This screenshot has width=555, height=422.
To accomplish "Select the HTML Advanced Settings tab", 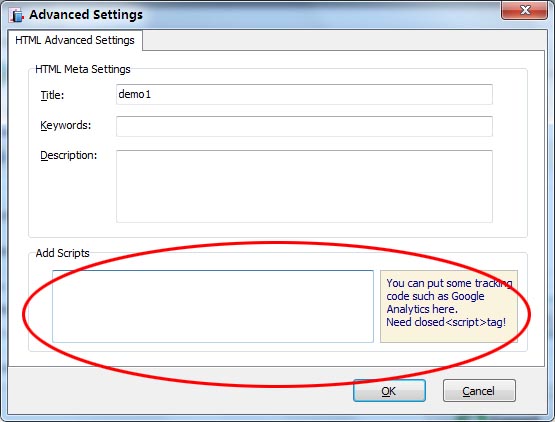I will point(75,40).
